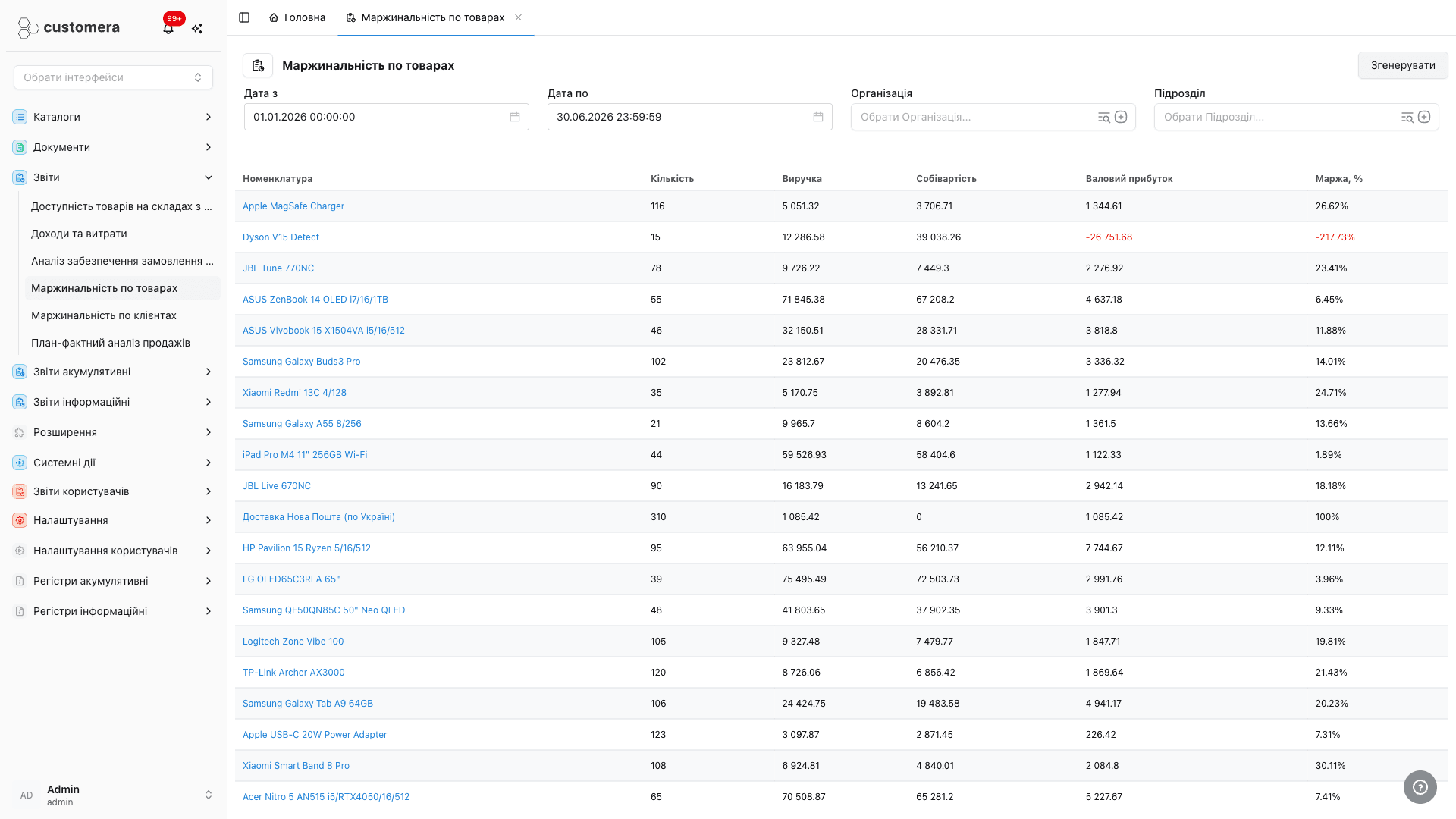Click the report icon beside the page title
Viewport: 1456px width, 819px height.
(x=258, y=65)
